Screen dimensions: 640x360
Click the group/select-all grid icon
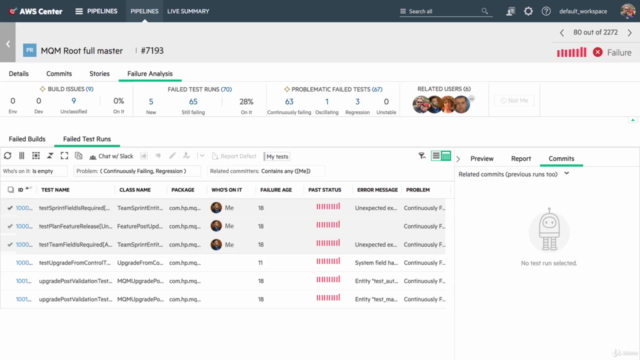(x=36, y=156)
